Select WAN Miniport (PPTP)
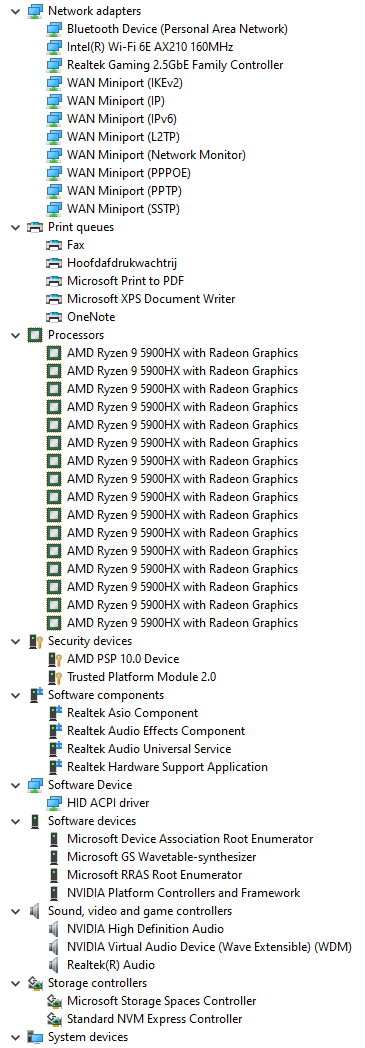This screenshot has width=365, height=1048. (124, 191)
